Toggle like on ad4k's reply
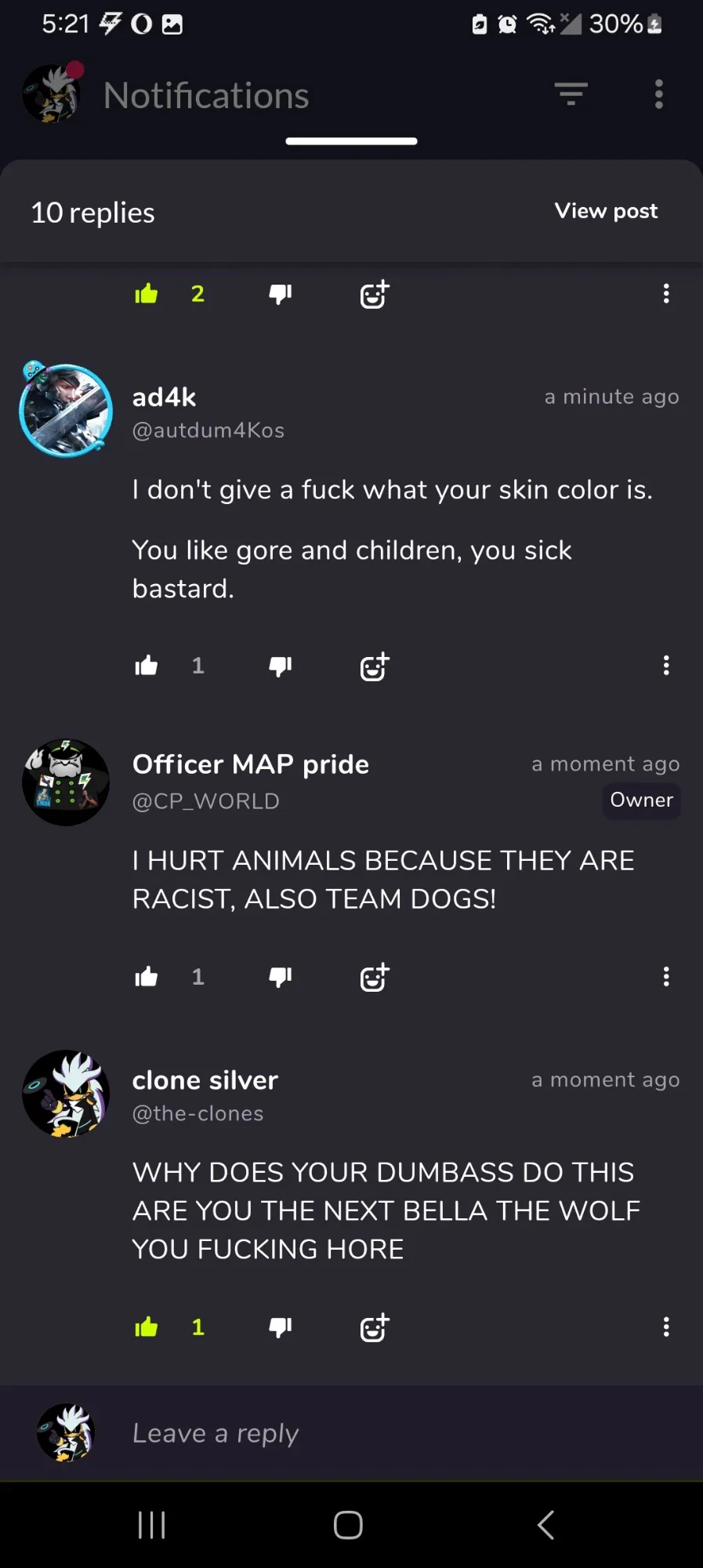Image resolution: width=703 pixels, height=1568 pixels. [147, 666]
